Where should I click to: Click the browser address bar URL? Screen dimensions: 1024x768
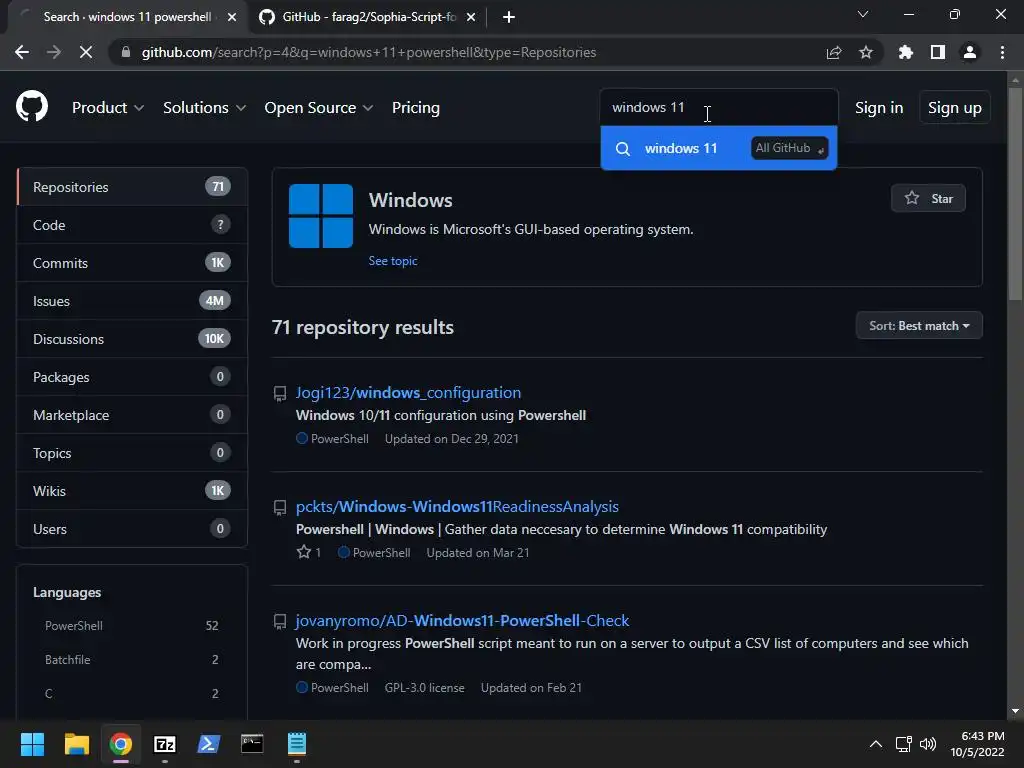[x=369, y=52]
